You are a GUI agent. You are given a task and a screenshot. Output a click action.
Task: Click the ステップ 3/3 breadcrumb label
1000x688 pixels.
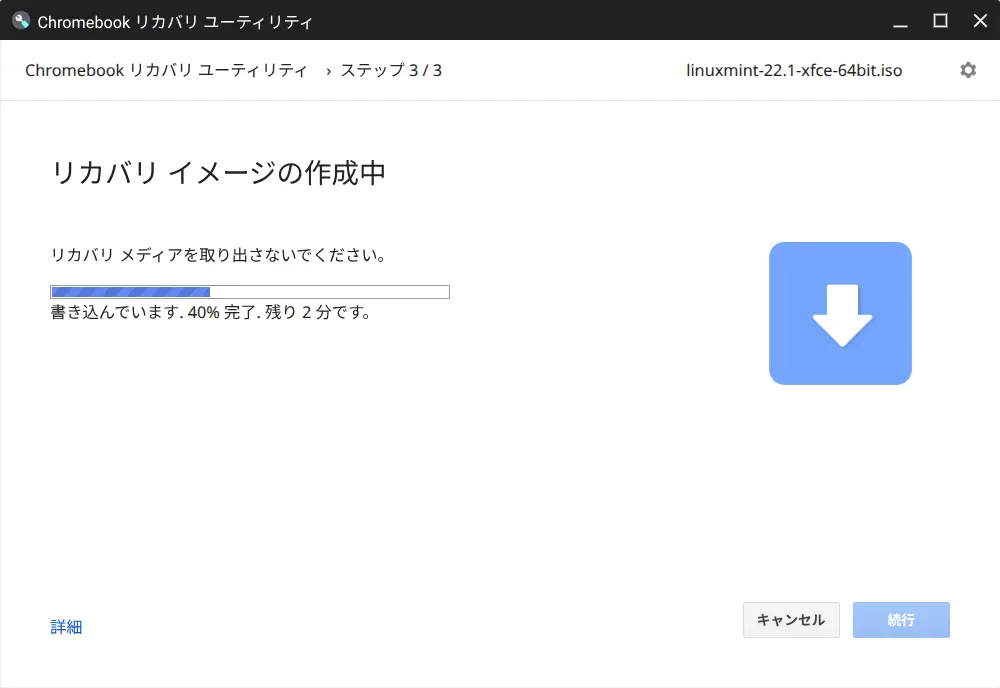point(392,70)
